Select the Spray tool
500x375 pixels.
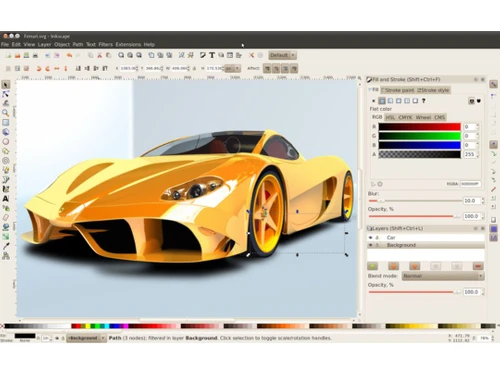[x=6, y=208]
